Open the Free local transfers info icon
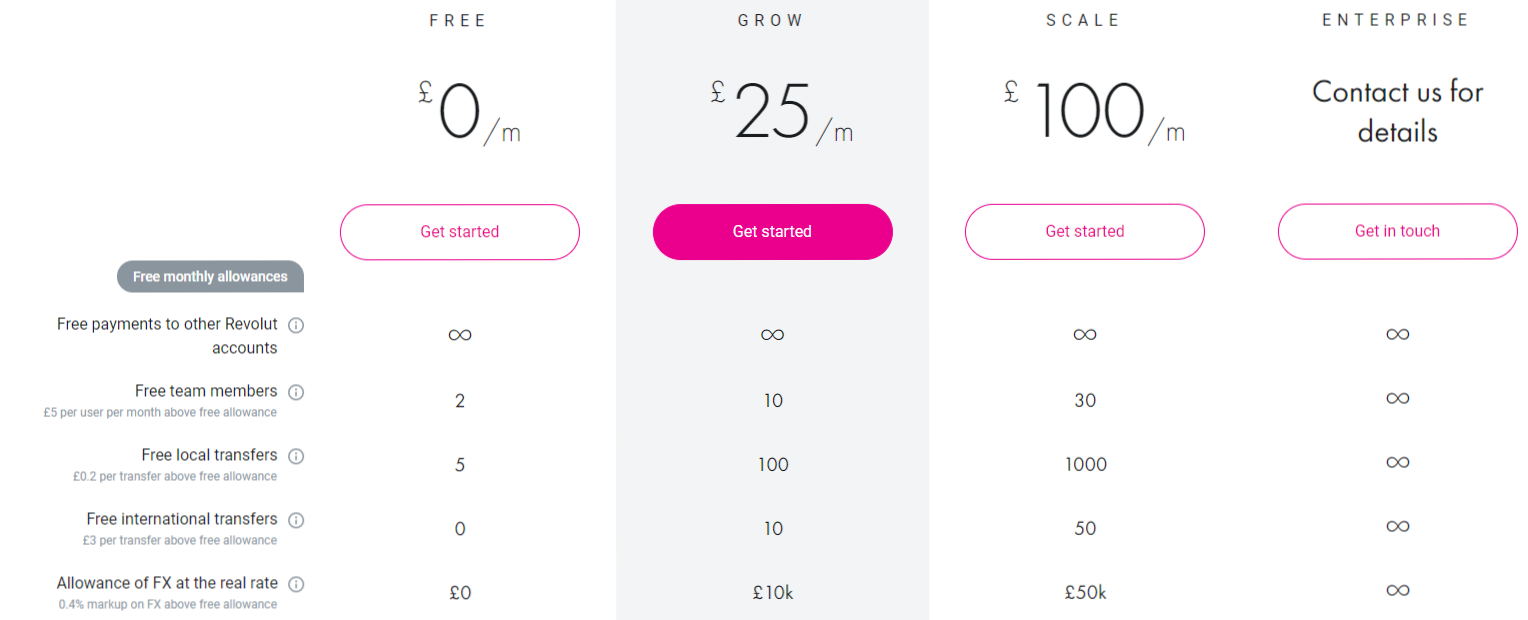1528x620 pixels. pyautogui.click(x=296, y=456)
